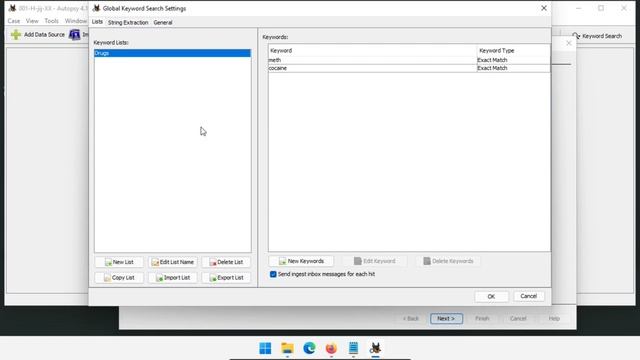Click the Autopsy dog icon in dialog title
The image size is (640, 360).
[x=96, y=8]
